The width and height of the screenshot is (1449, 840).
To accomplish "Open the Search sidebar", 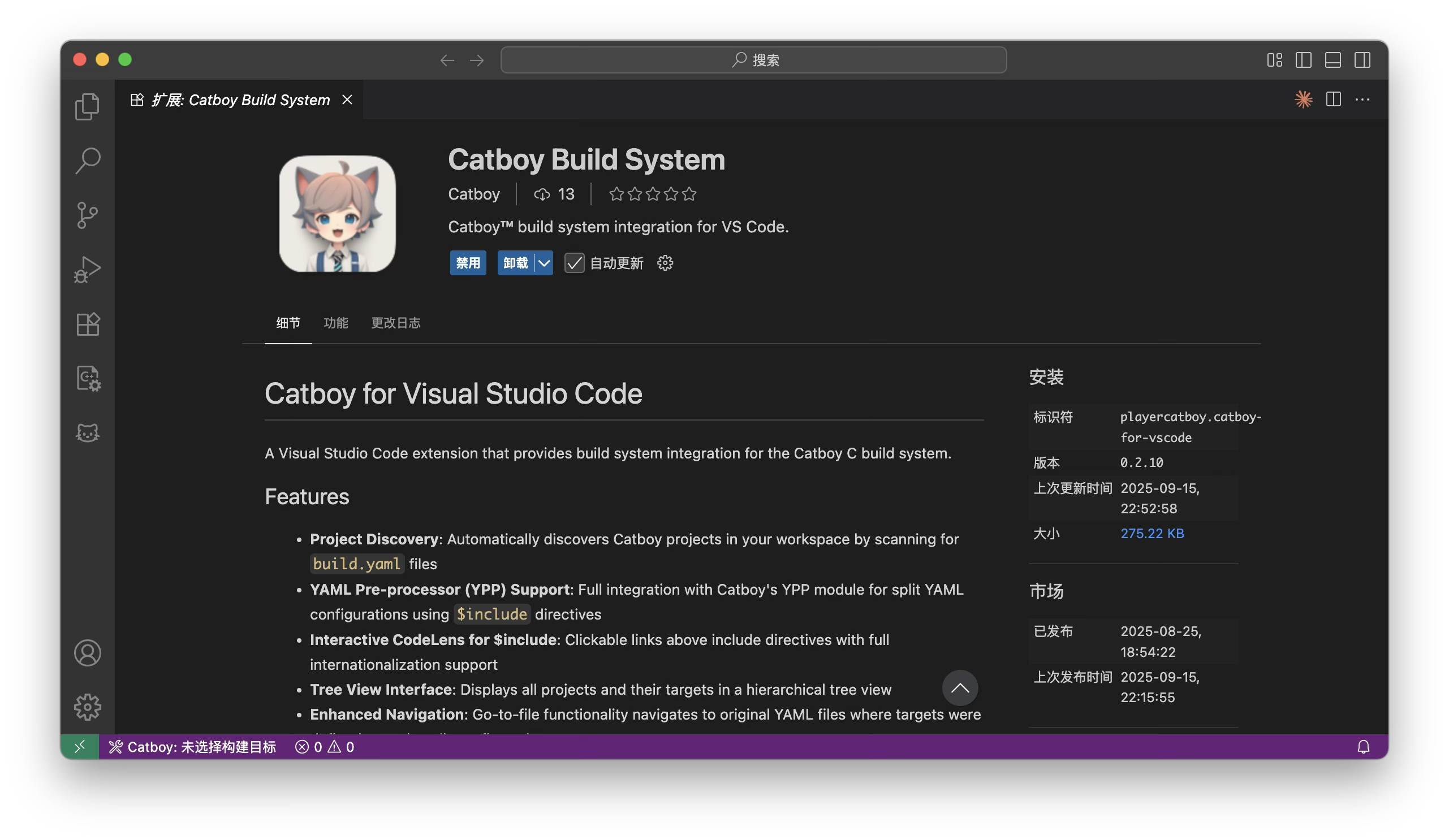I will 88,161.
